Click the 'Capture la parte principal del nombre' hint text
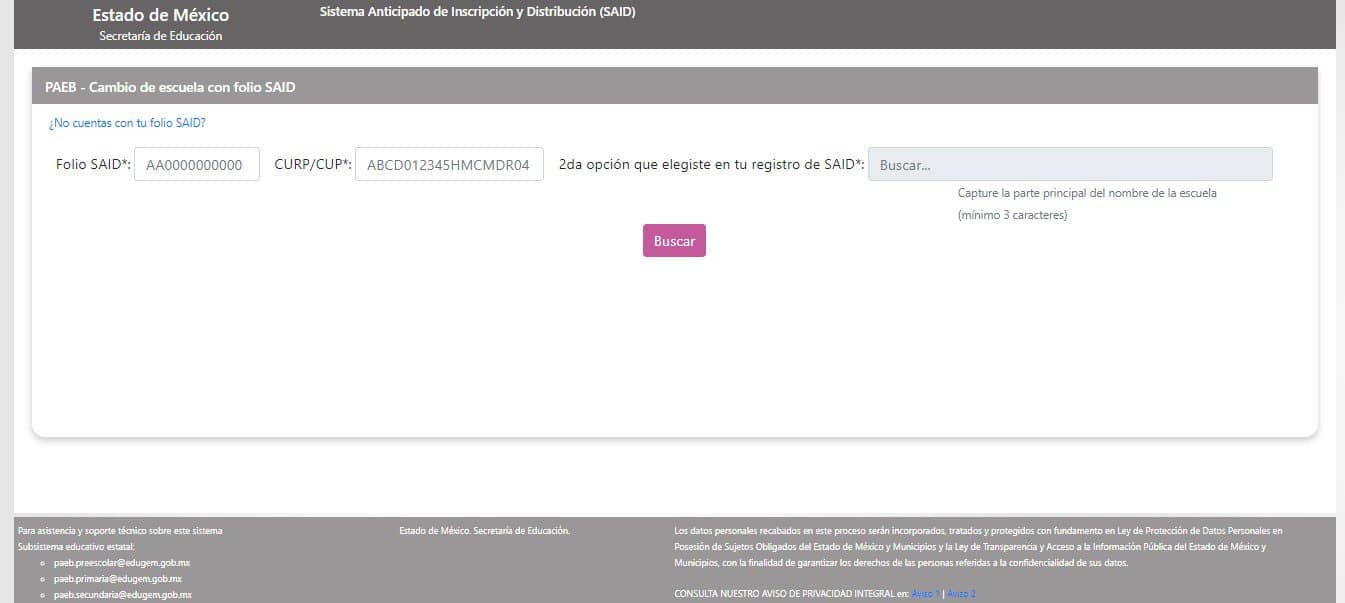1345x603 pixels. click(x=1087, y=193)
